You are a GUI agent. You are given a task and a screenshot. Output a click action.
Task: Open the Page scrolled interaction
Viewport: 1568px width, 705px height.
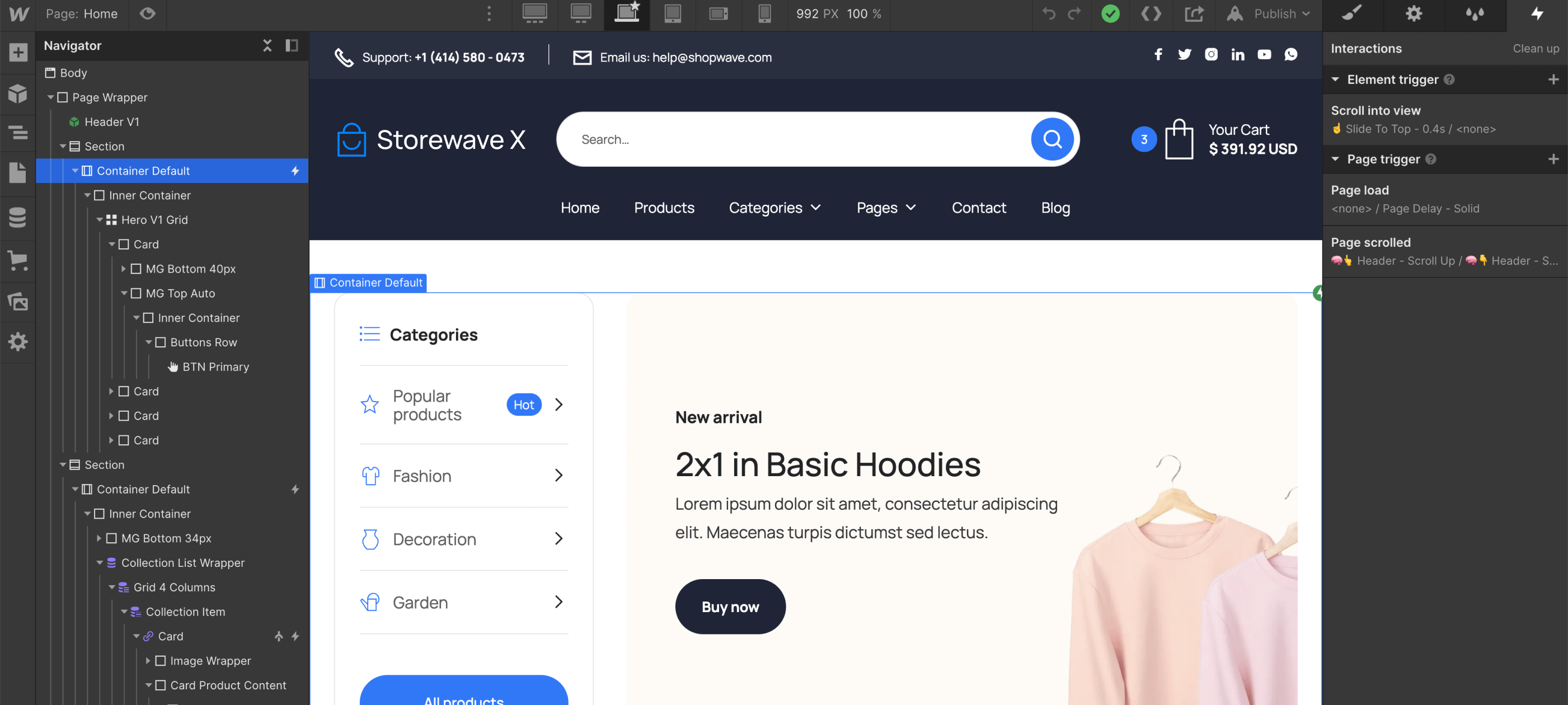1444,251
